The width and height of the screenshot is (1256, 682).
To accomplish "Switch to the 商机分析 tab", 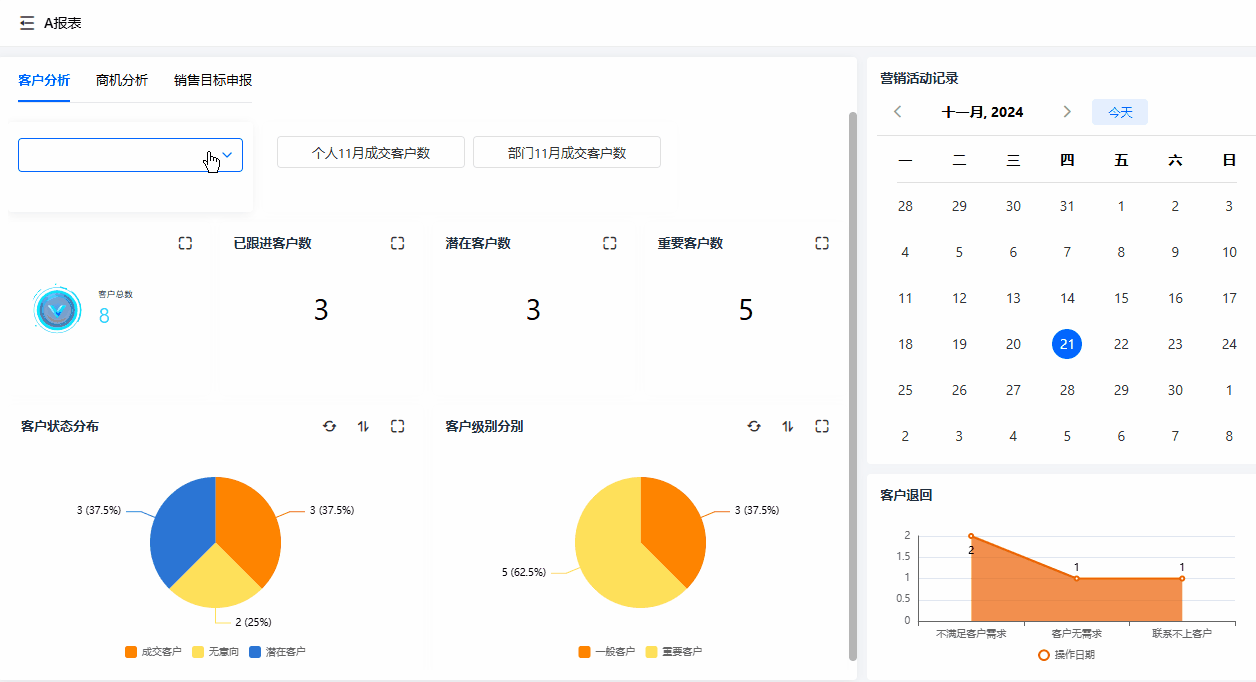I will pyautogui.click(x=122, y=80).
